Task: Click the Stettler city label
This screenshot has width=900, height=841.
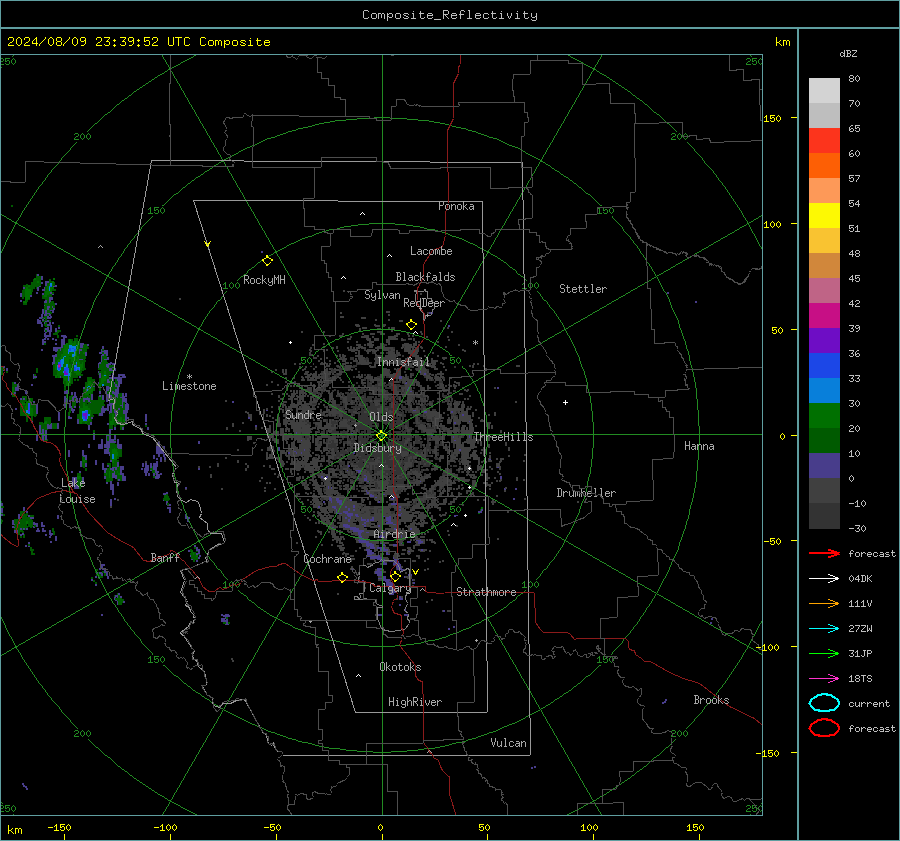Action: point(583,289)
